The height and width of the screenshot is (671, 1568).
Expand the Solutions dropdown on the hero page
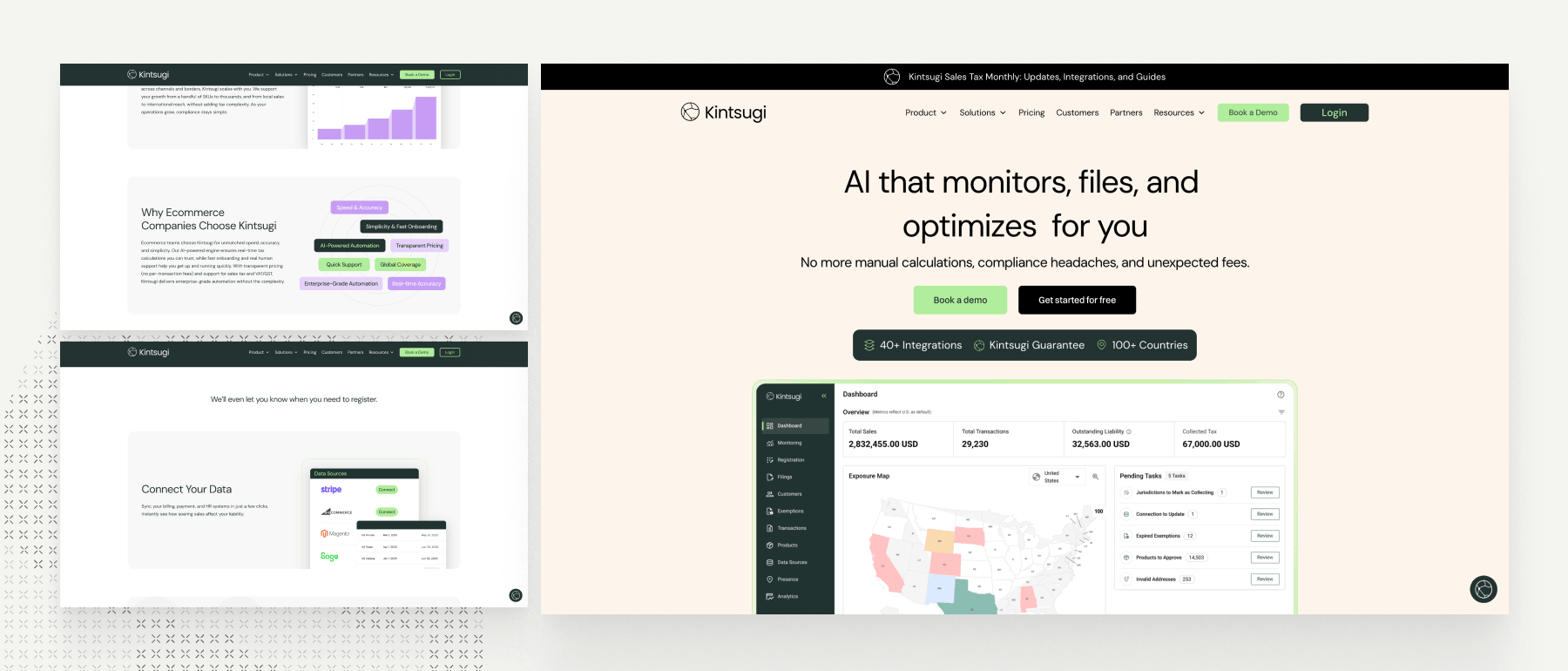tap(983, 112)
